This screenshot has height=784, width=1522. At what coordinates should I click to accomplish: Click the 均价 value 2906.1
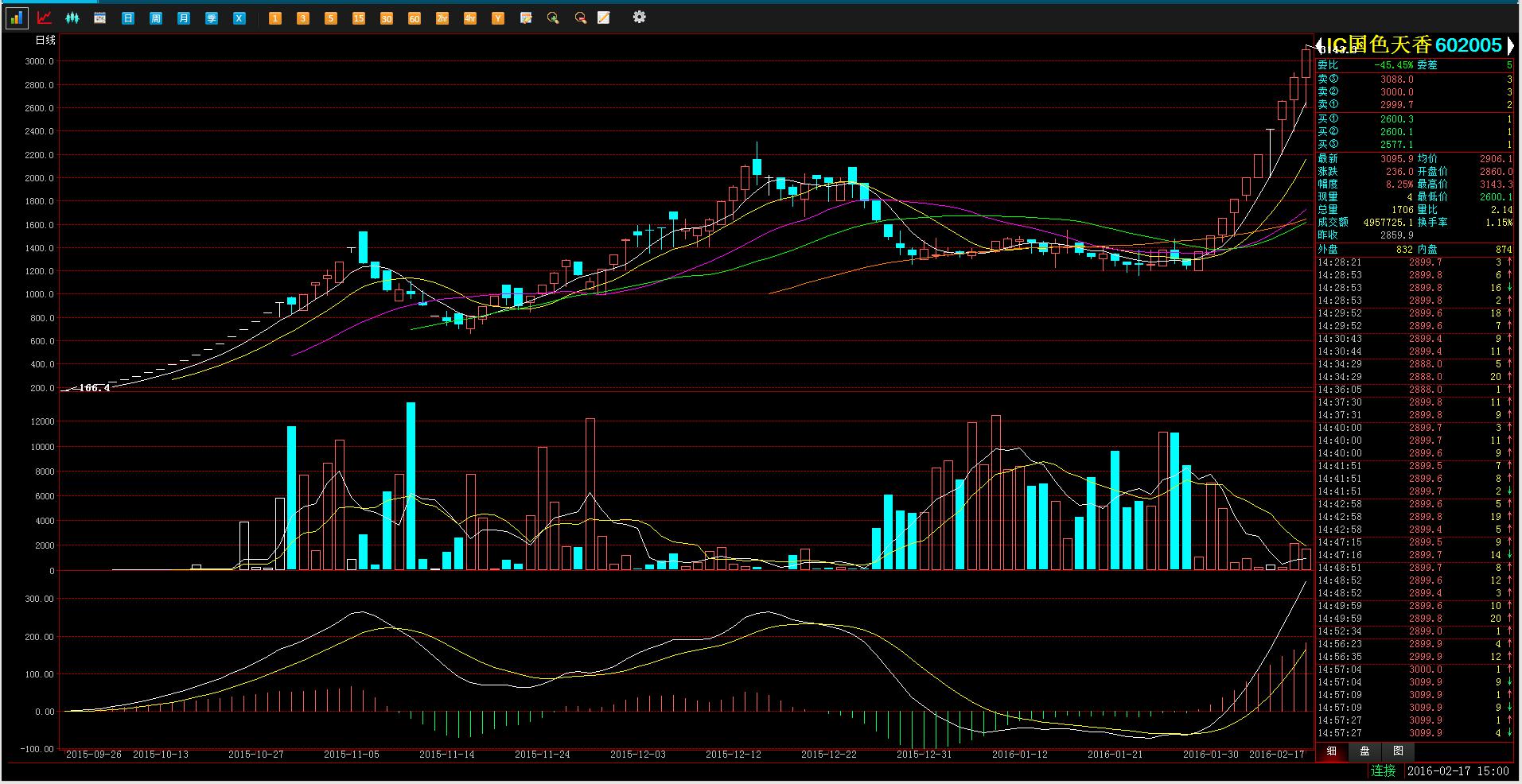(1496, 159)
